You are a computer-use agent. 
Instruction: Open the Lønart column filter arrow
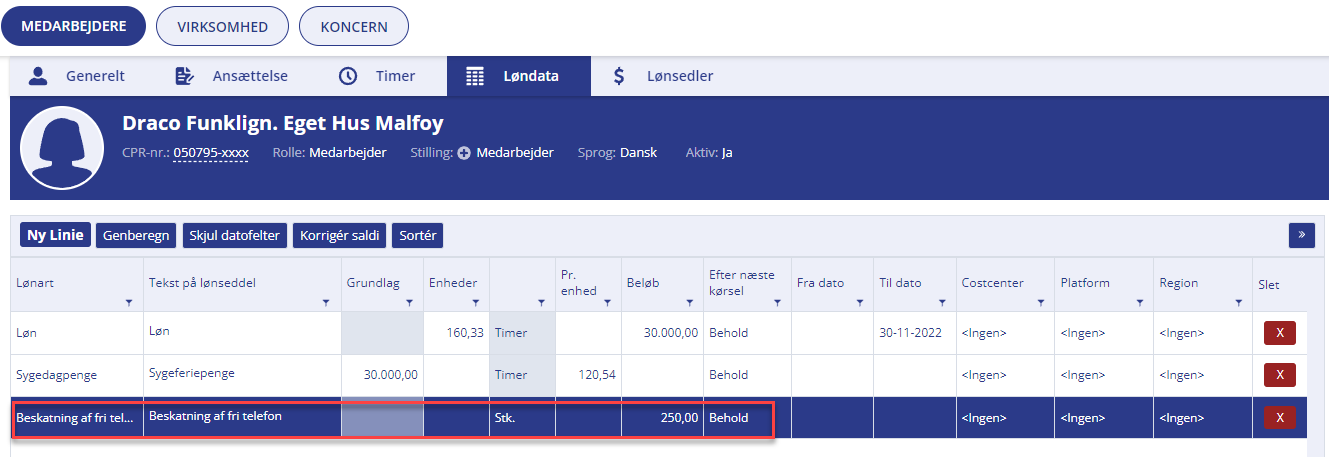(128, 302)
